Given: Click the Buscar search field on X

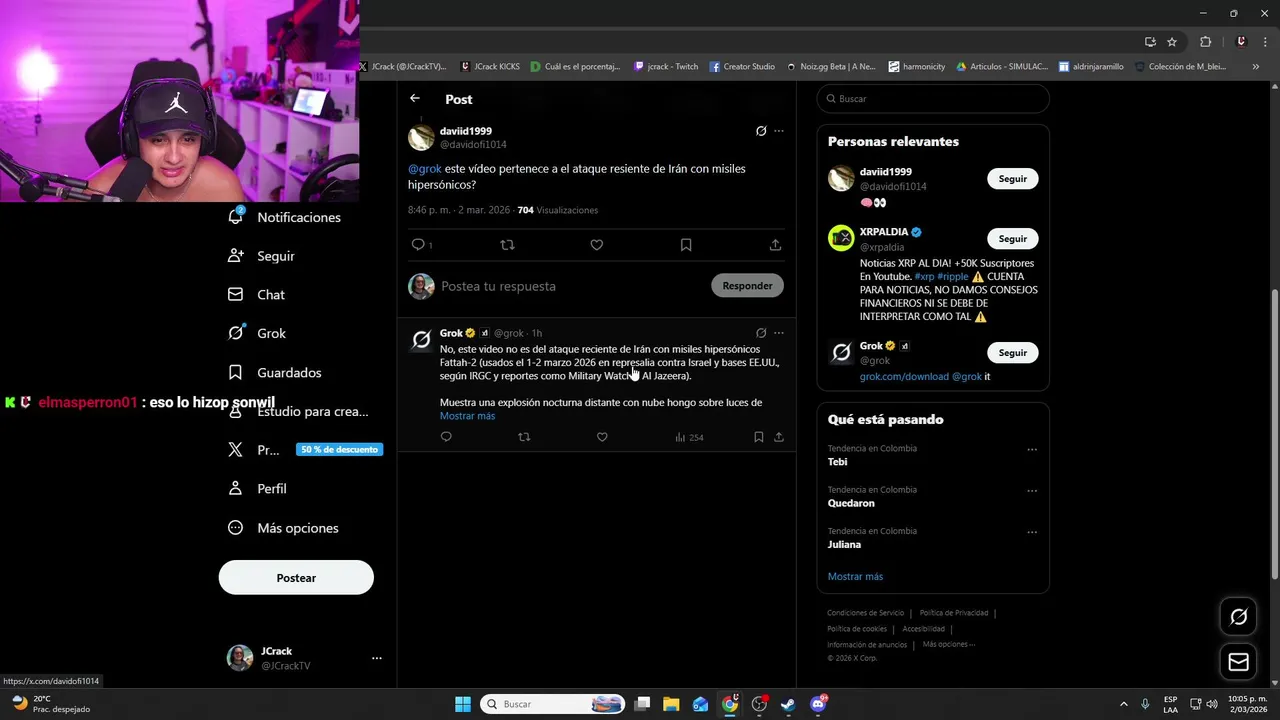Looking at the screenshot, I should coord(933,99).
